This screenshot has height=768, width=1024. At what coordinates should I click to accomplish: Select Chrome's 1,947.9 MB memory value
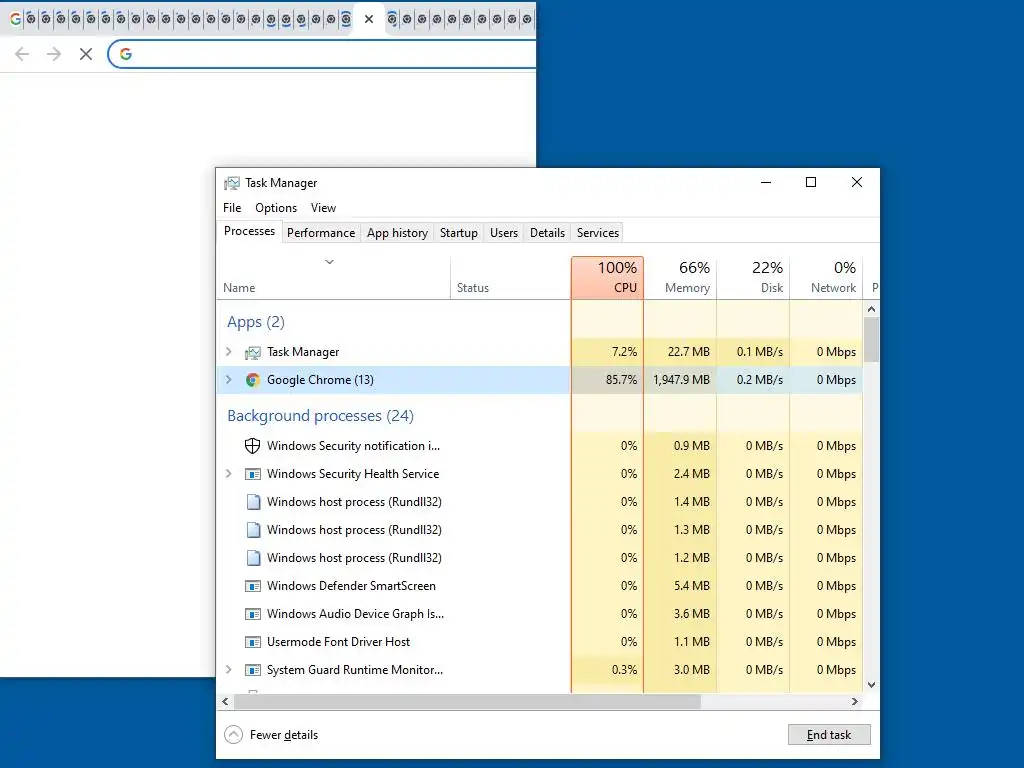tap(681, 380)
